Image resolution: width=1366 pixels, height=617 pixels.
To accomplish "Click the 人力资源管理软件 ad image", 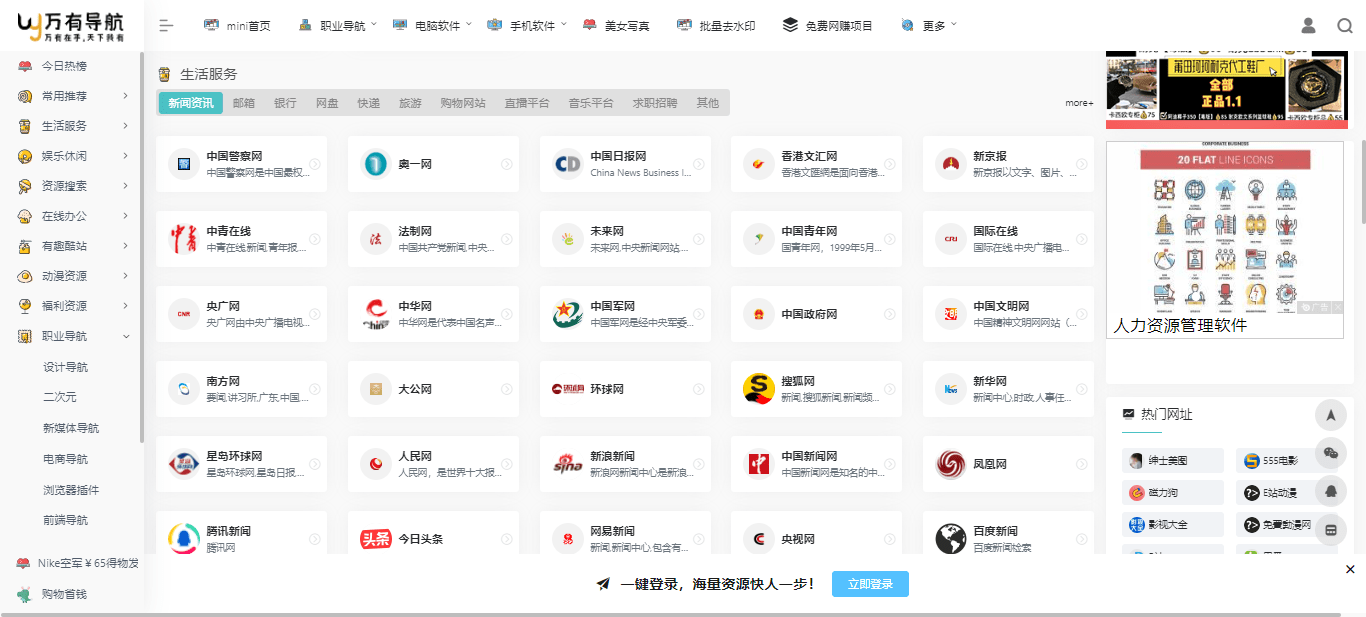I will click(1225, 240).
